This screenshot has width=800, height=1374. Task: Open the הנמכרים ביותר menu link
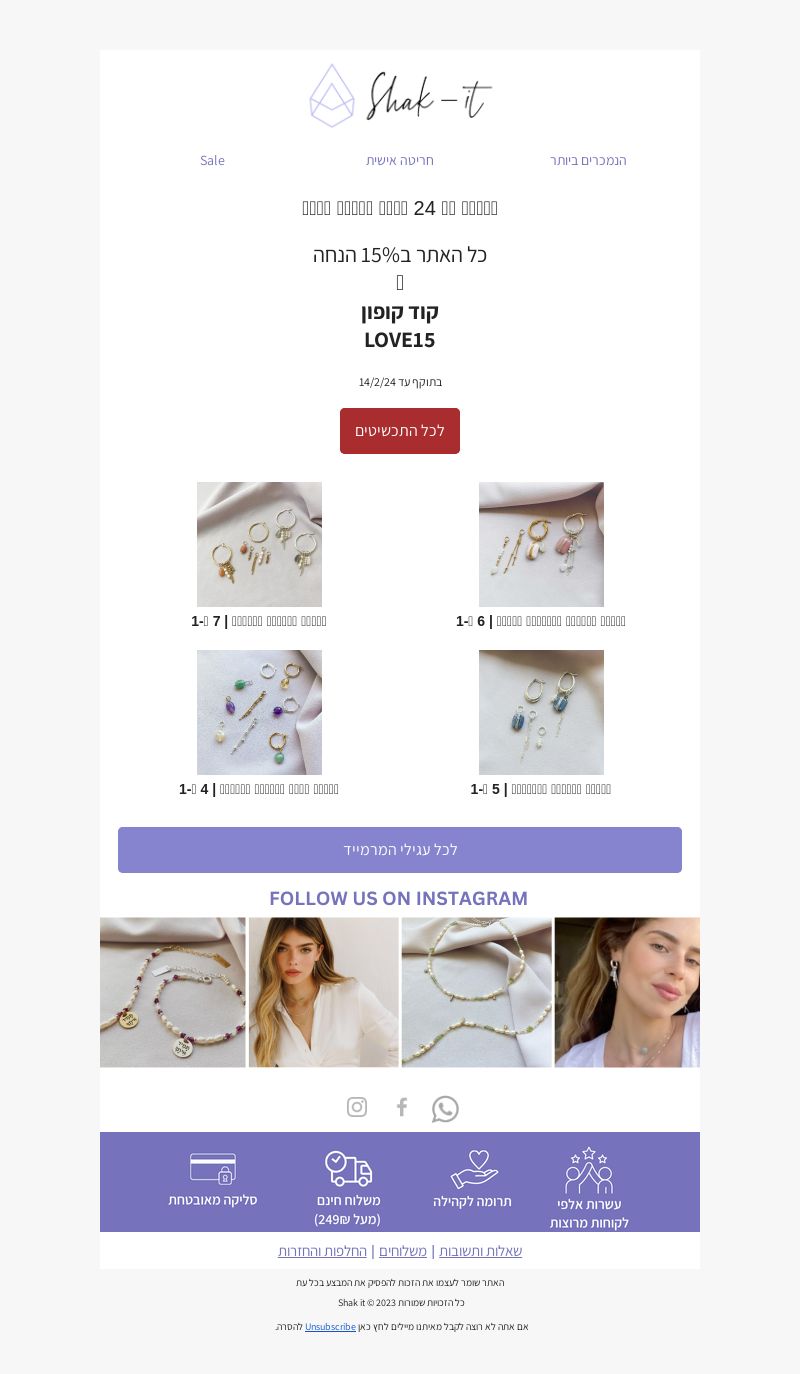(588, 160)
